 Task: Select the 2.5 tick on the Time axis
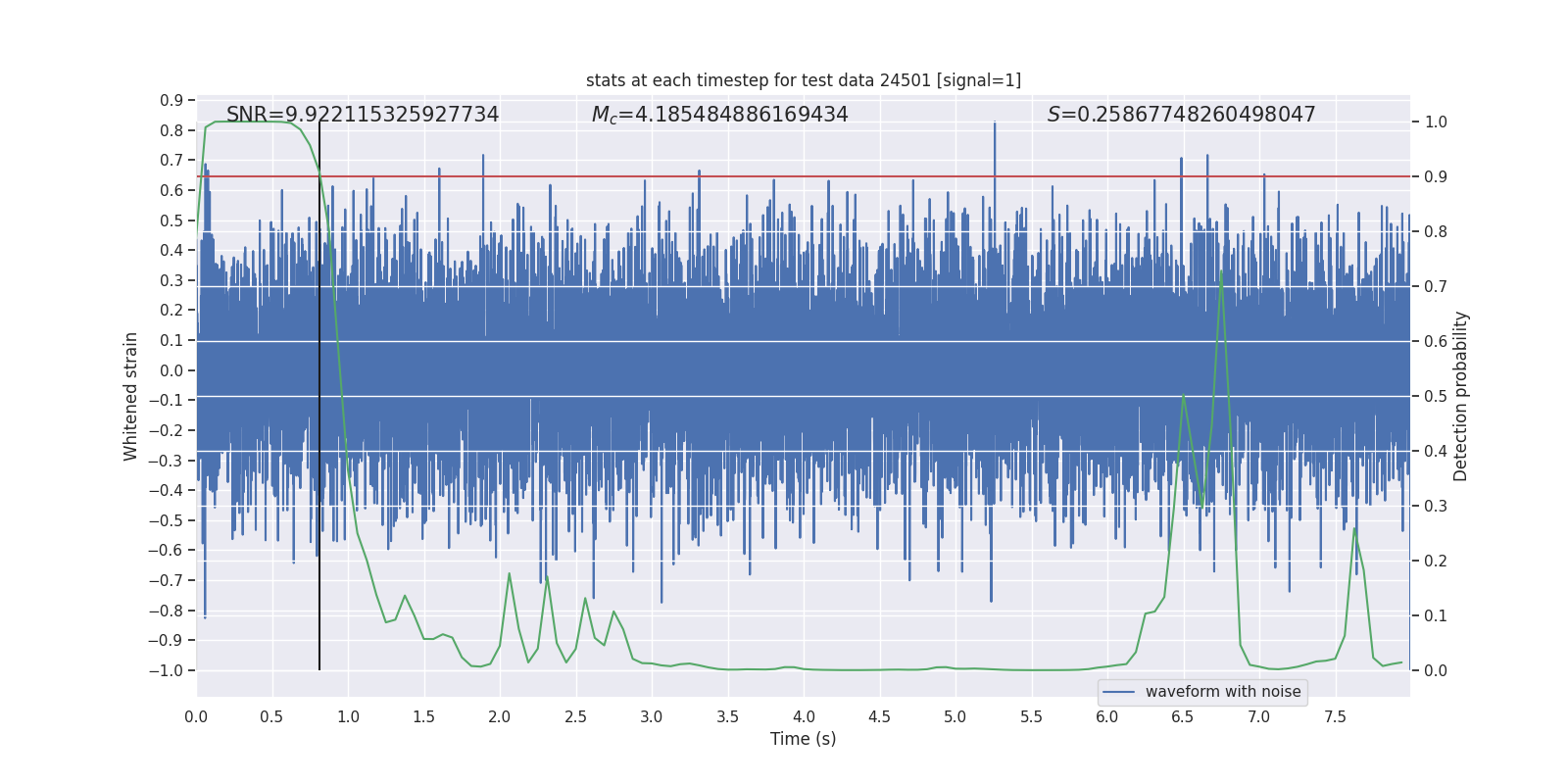(576, 716)
